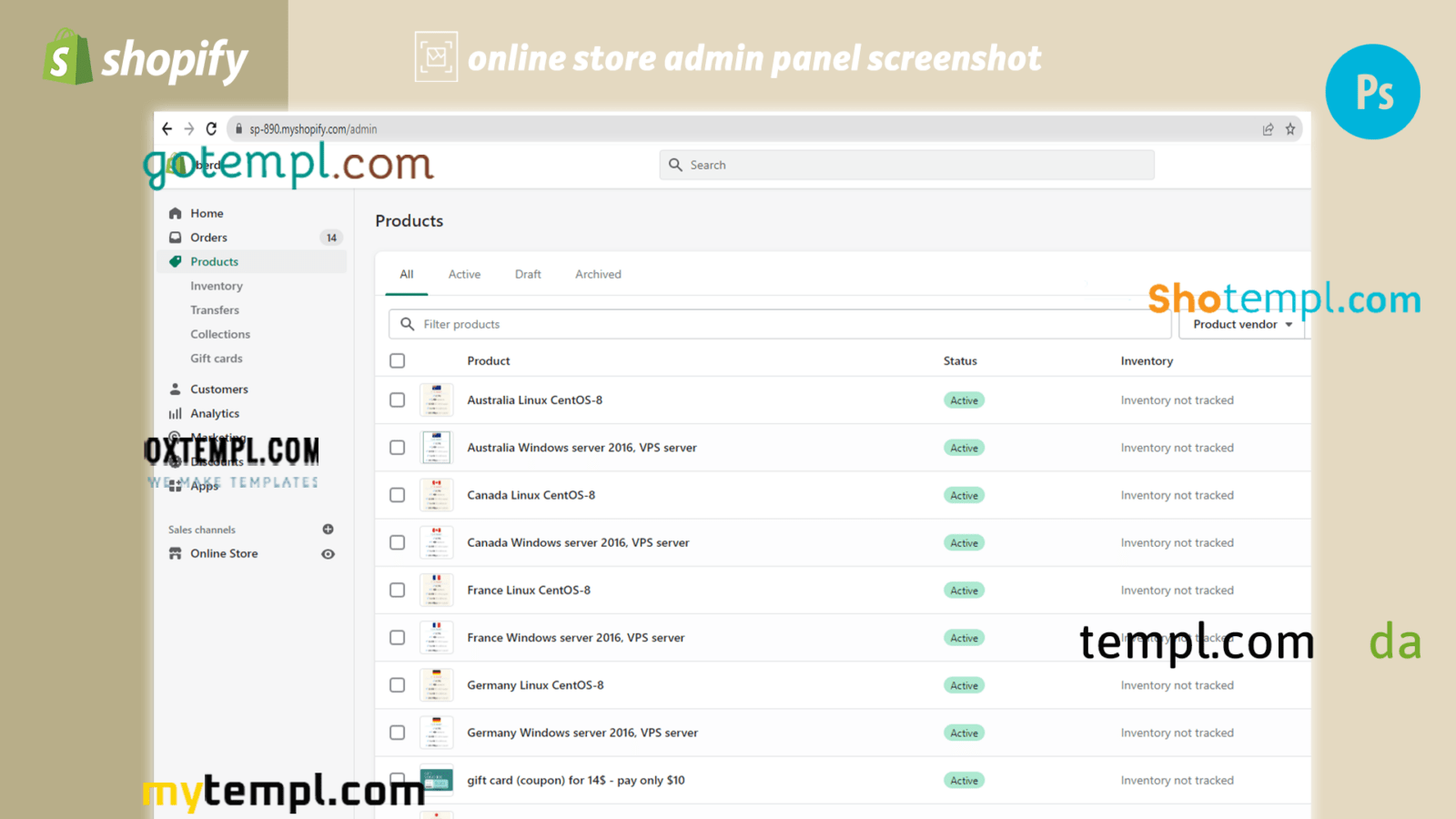Go to Collections in sidebar
This screenshot has width=1456, height=819.
point(220,334)
